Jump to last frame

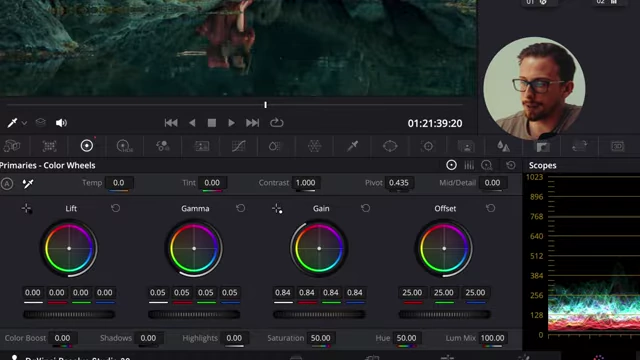(252, 122)
